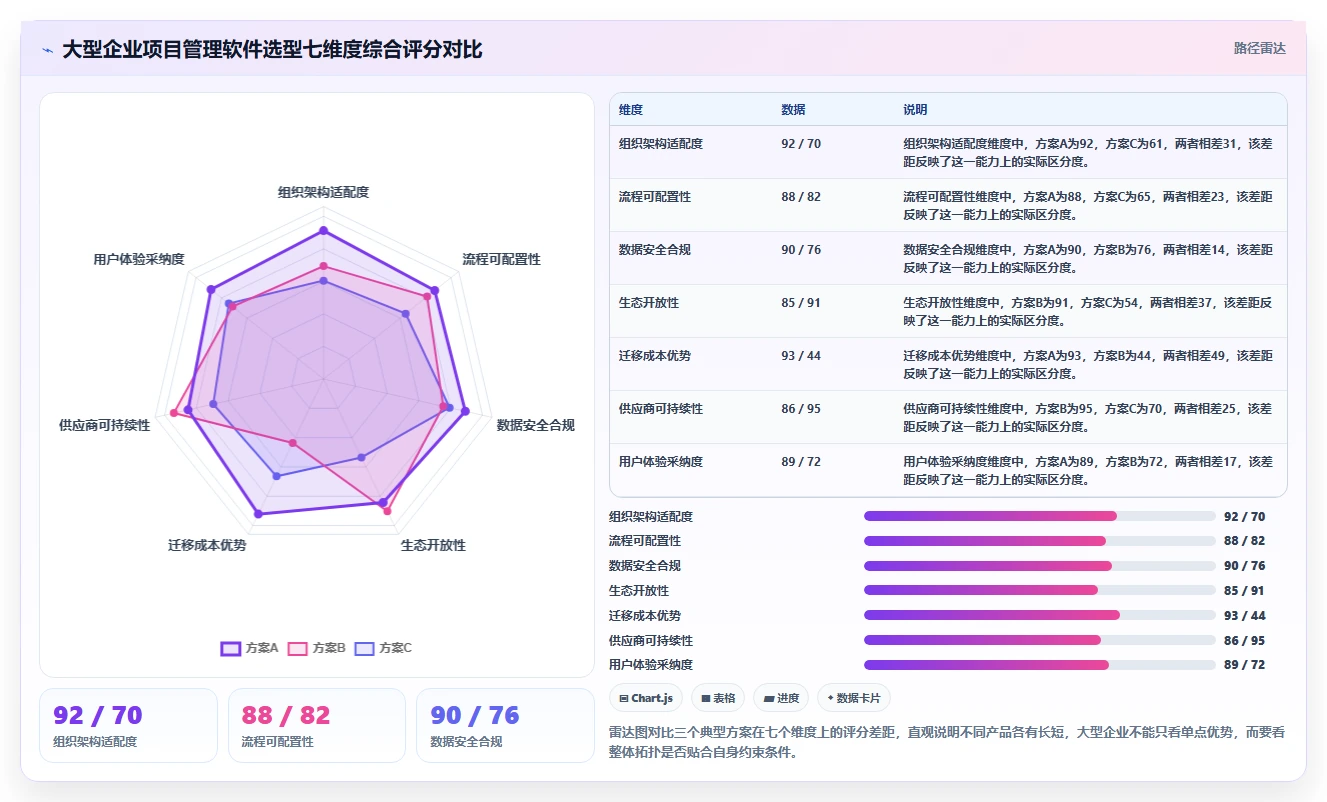The image size is (1327, 802).
Task: Click the 路径雷达 label in header
Action: 1260,48
